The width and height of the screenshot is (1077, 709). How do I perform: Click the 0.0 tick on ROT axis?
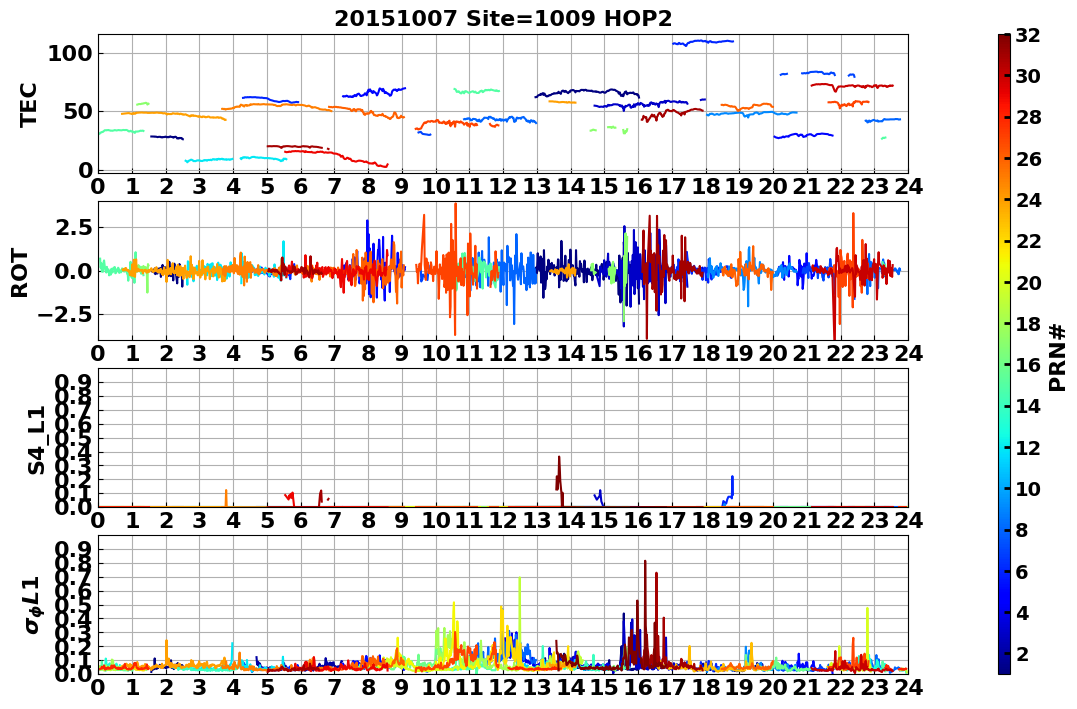tap(74, 271)
